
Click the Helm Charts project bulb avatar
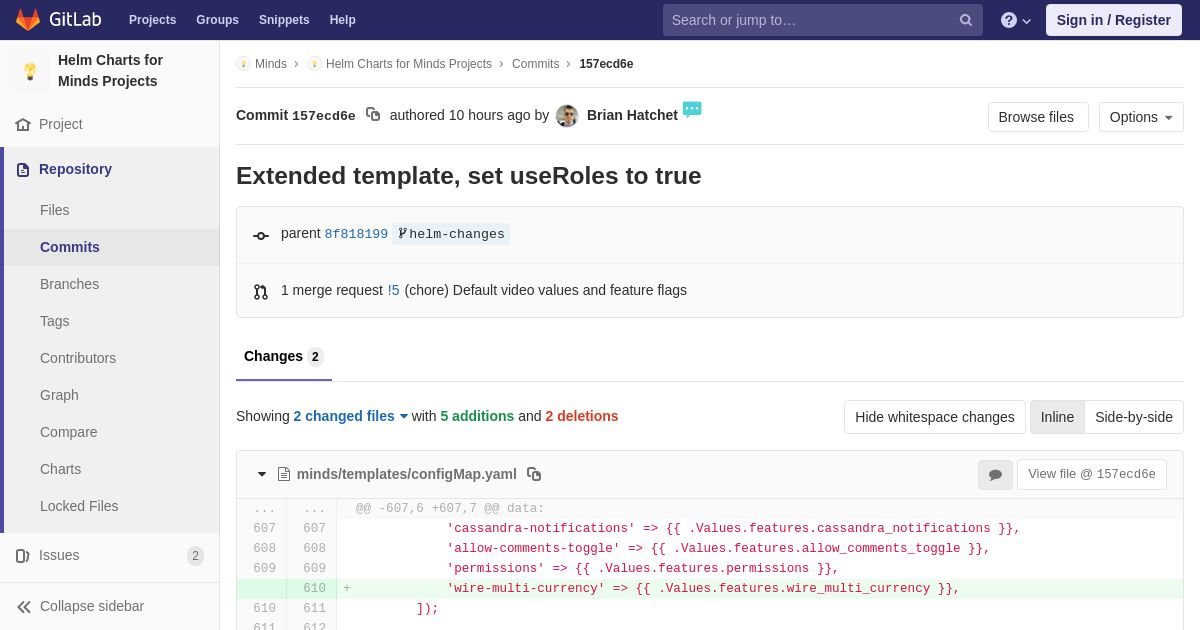[x=30, y=71]
